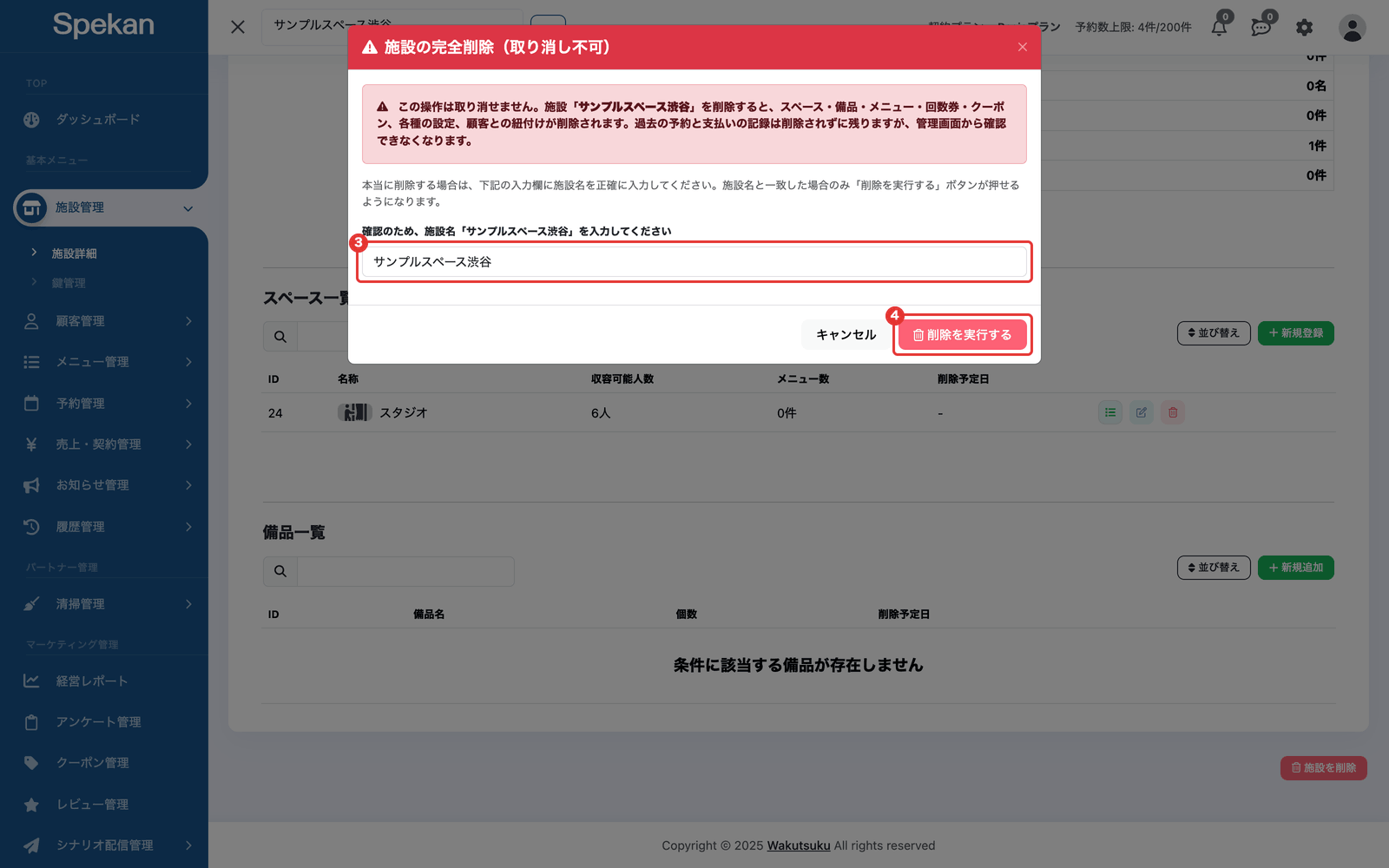
Task: Click the ダッシュボード sidebar icon
Action: click(32, 120)
